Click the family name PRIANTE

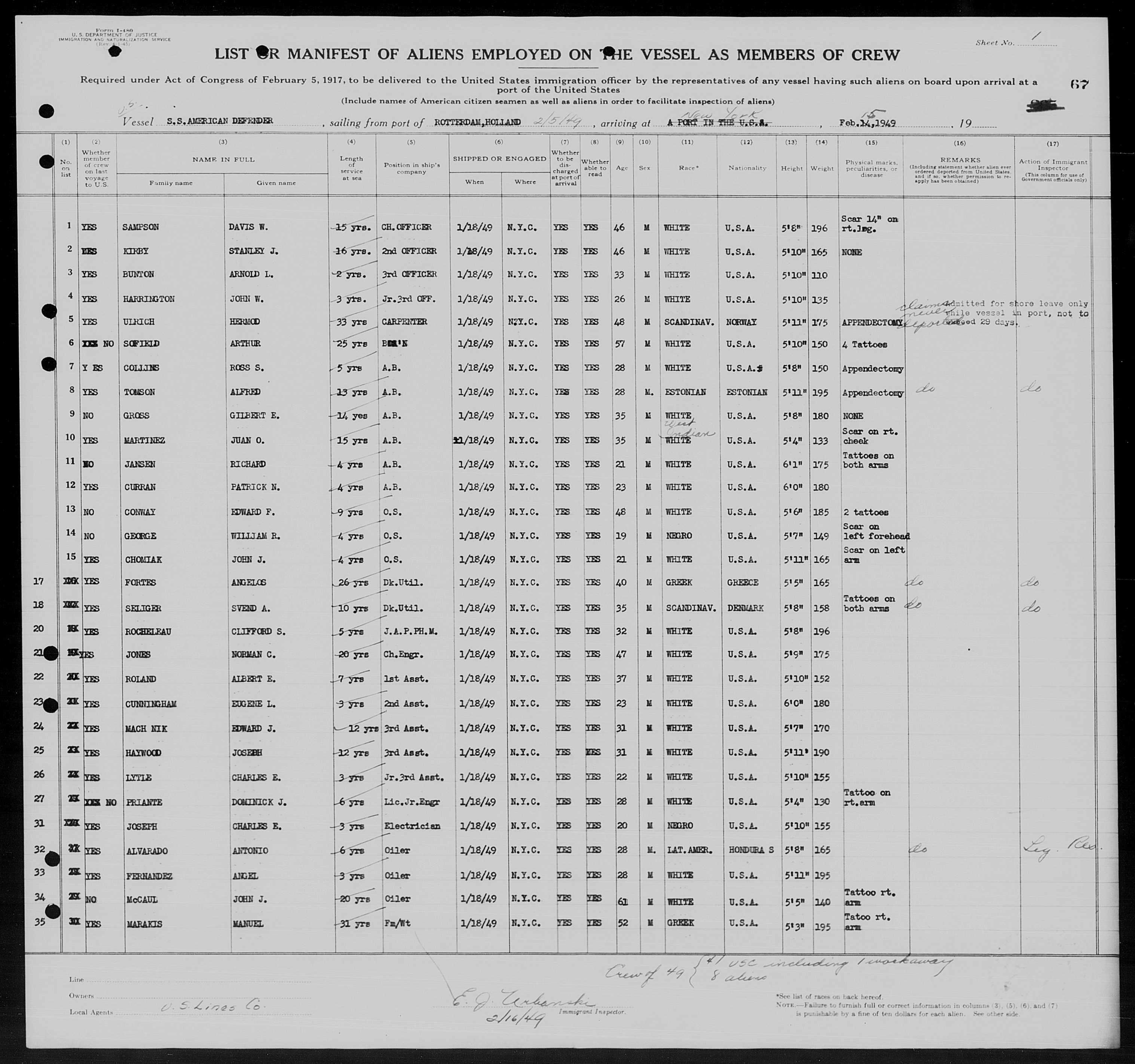tap(144, 802)
